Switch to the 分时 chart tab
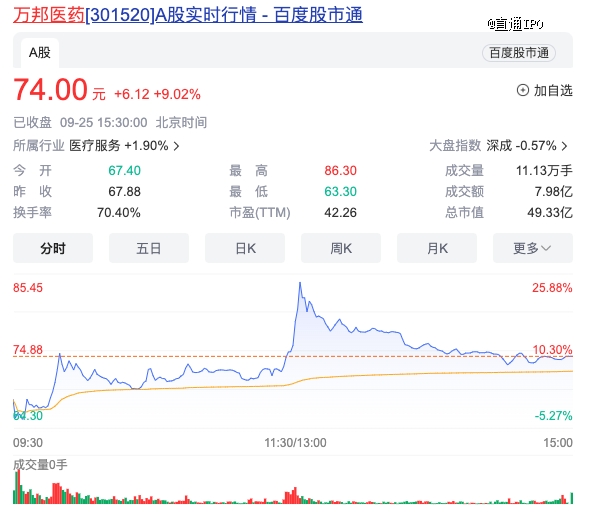Viewport: 599px width, 515px height. click(x=53, y=248)
